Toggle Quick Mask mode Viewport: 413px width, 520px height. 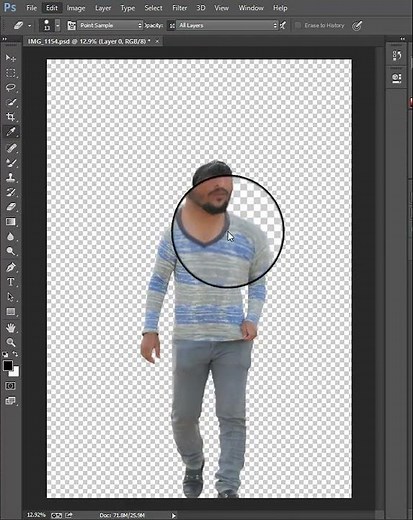pos(10,386)
